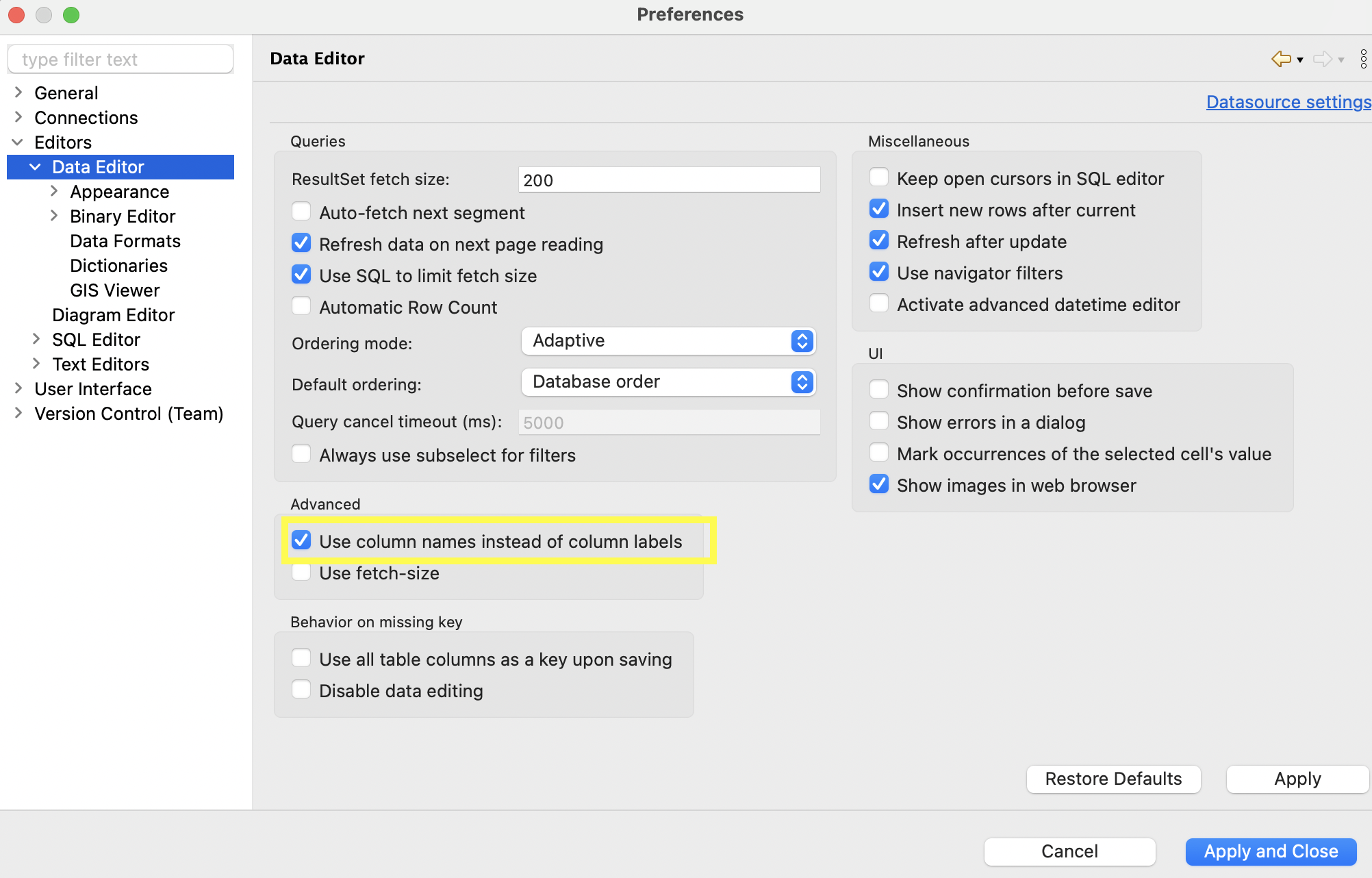
Task: Collapse the Editors tree chevron
Action: [18, 142]
